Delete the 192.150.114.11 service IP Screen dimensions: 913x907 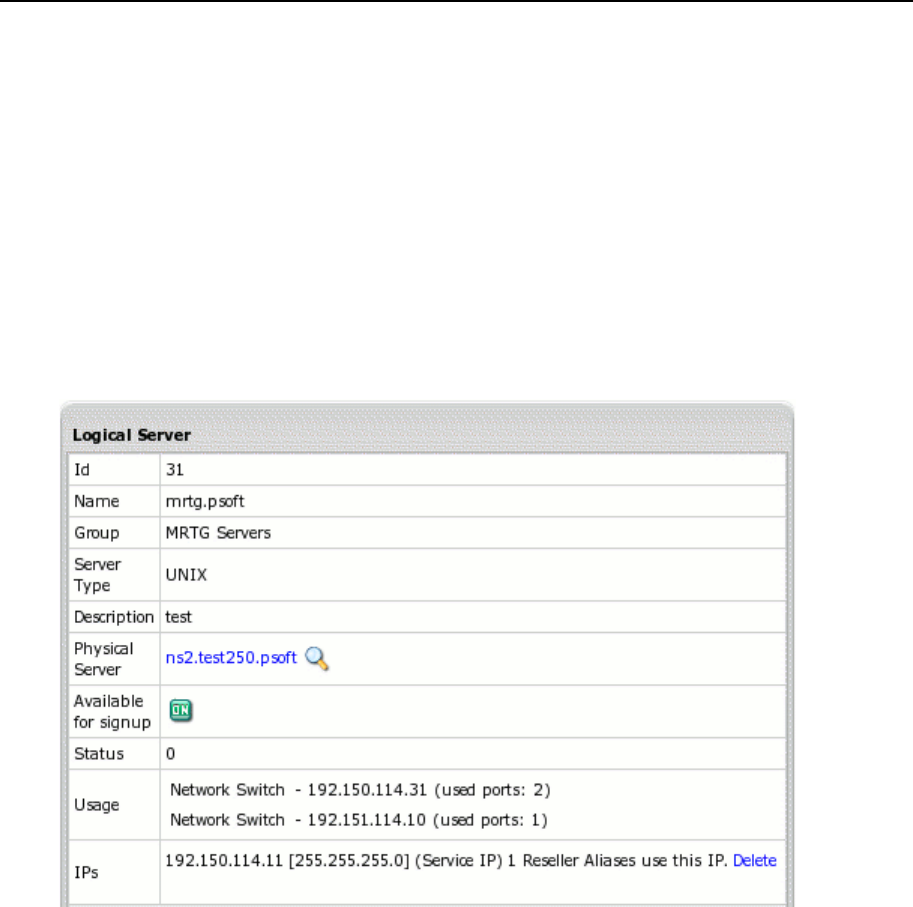point(755,860)
